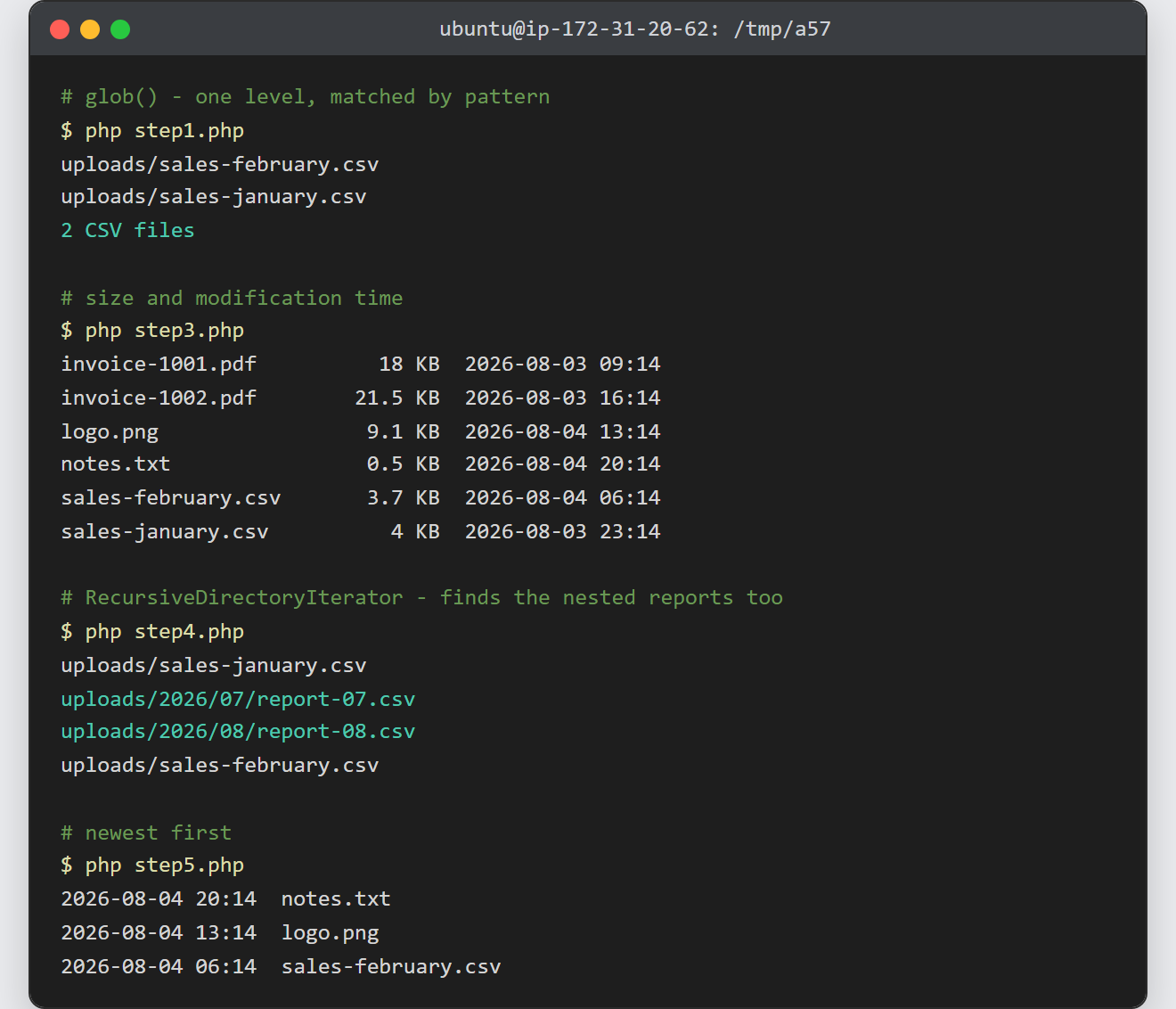Click the step5 timestamp '2026-08-04 20:14'
Viewport: 1176px width, 1009px height.
(159, 899)
